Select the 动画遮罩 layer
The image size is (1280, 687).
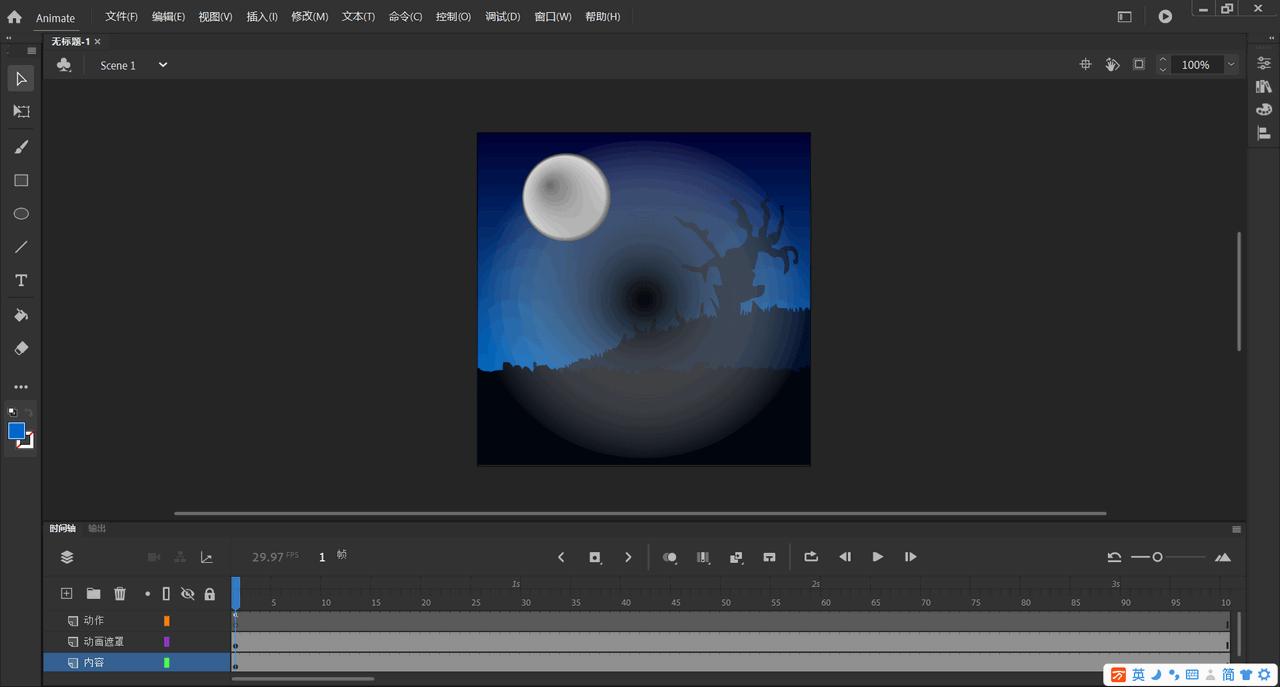pos(104,642)
